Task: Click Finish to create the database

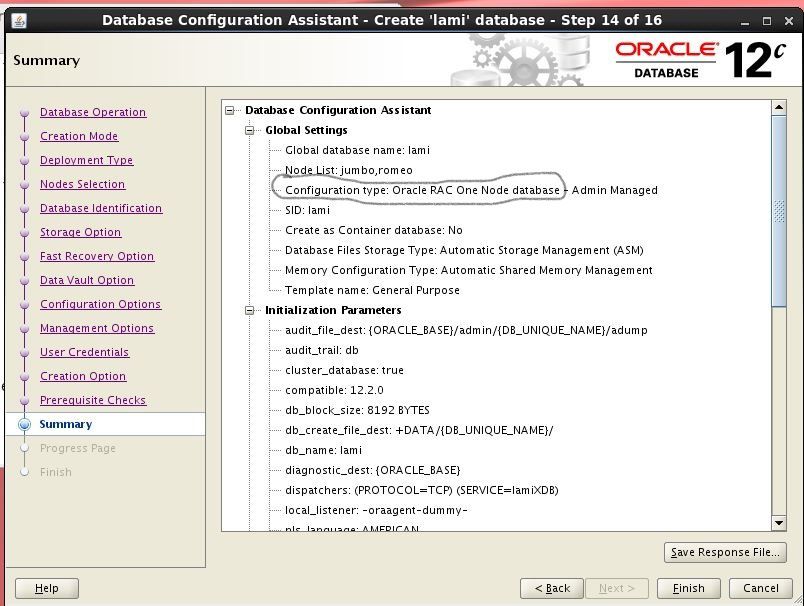Action: 689,589
